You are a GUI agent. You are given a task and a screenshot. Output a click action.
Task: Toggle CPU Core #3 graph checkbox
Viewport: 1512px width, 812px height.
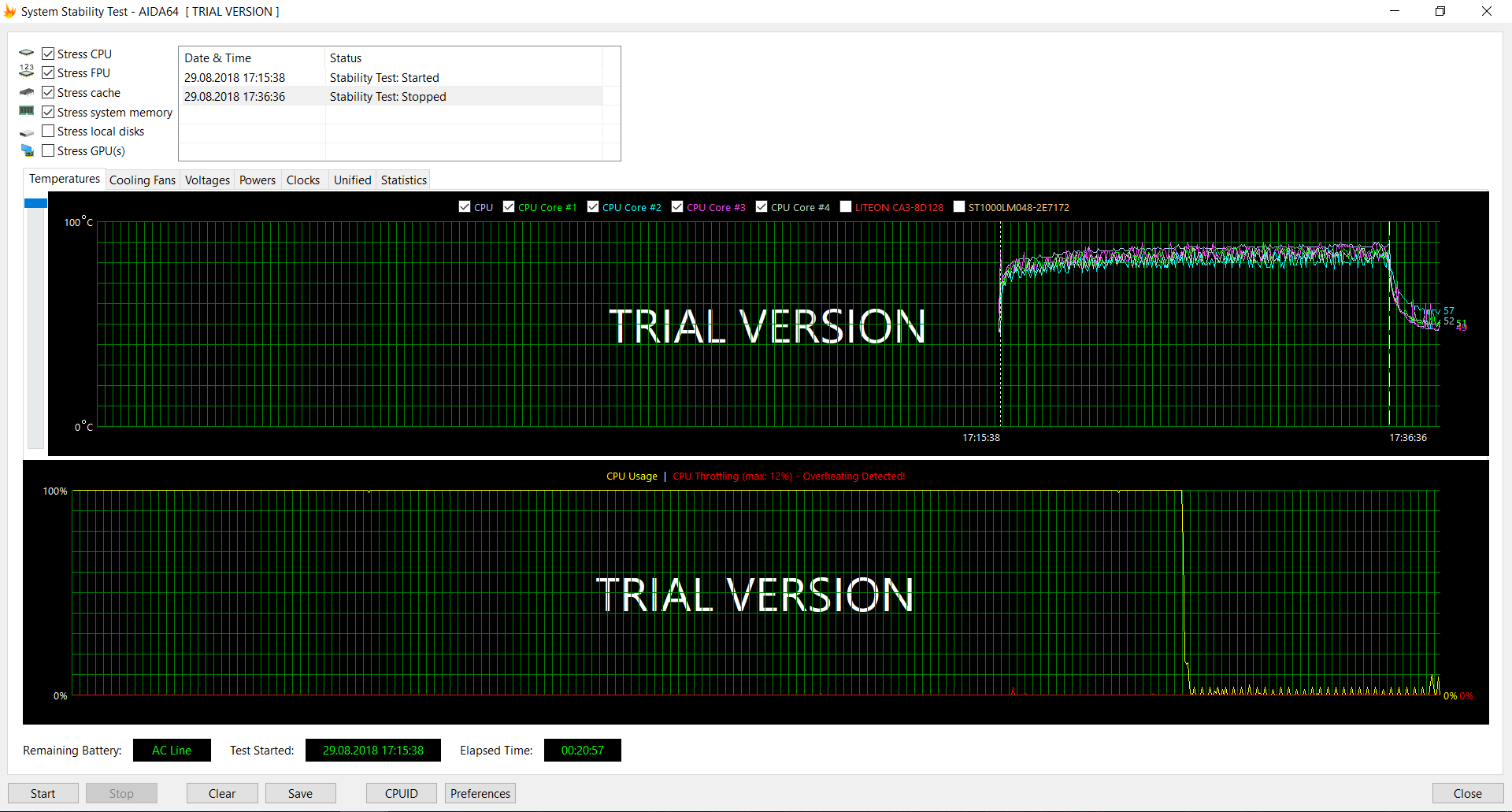pos(677,206)
